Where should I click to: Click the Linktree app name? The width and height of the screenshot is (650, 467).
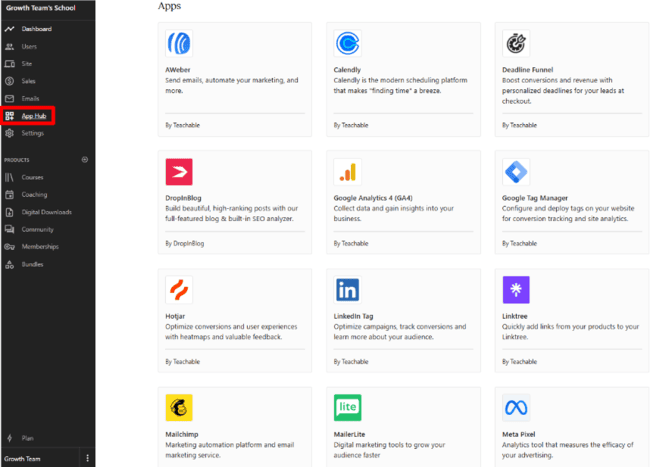click(515, 316)
